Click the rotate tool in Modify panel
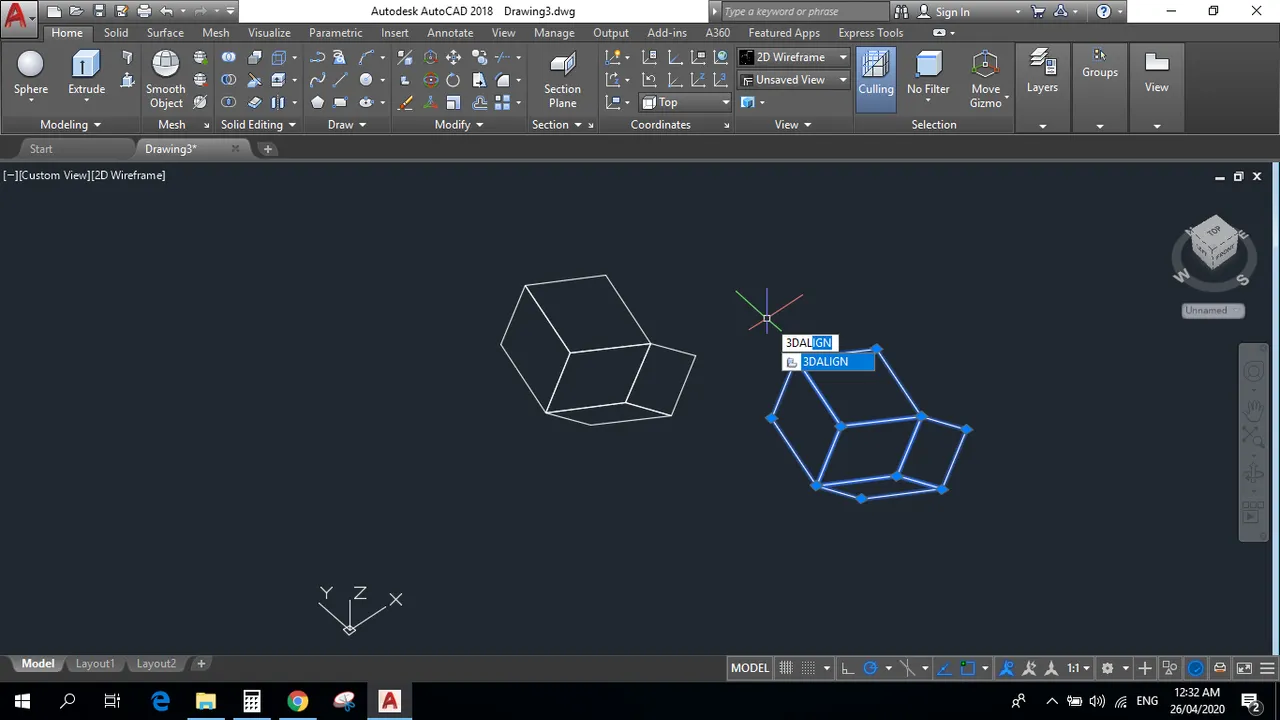 453,80
